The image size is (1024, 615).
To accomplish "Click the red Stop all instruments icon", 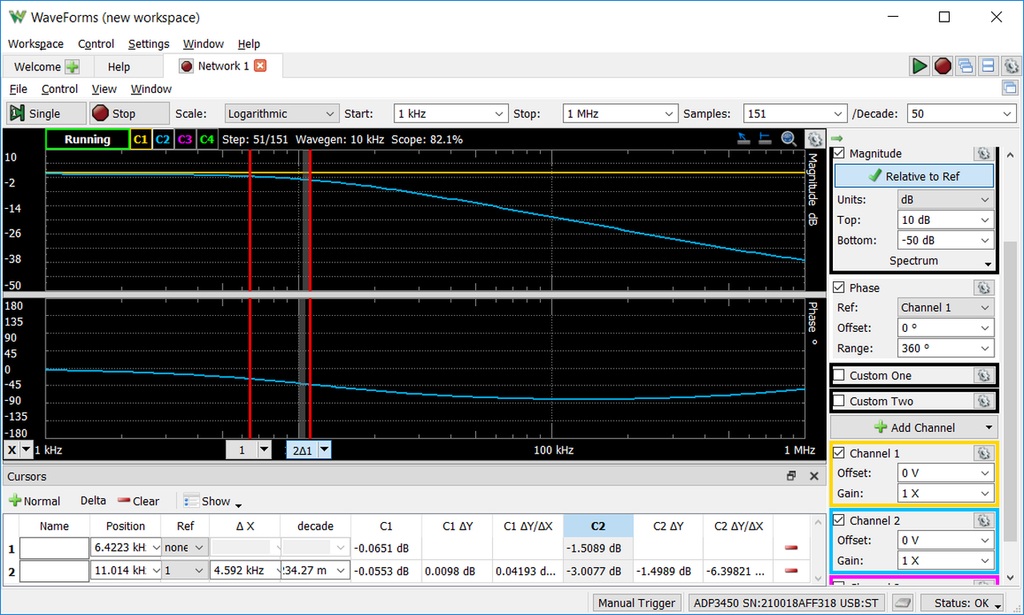I will [942, 66].
